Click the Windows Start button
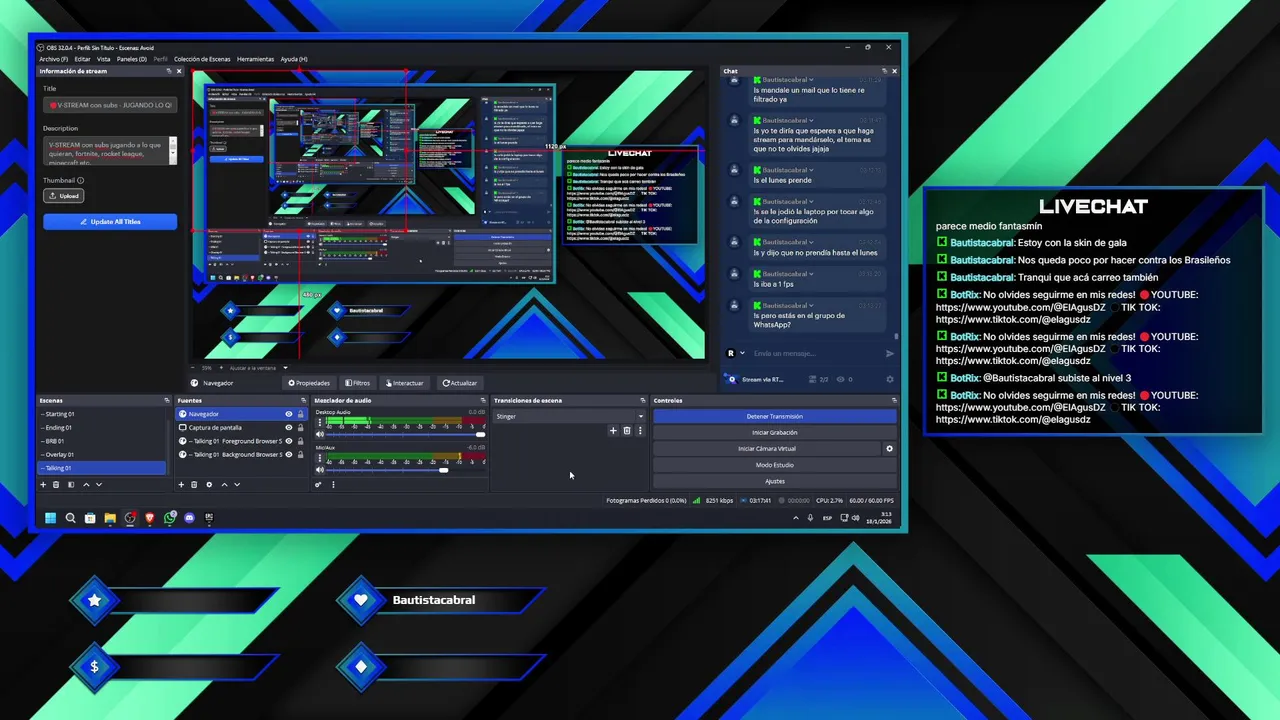 click(50, 518)
